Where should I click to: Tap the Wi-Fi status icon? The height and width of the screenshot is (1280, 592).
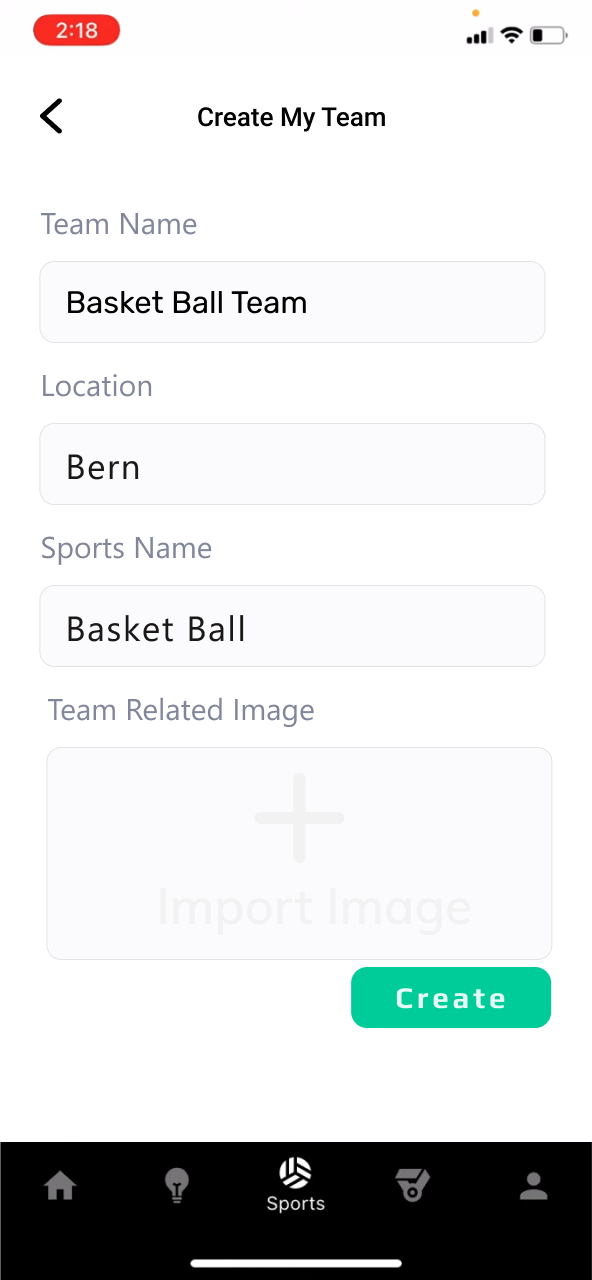click(512, 36)
